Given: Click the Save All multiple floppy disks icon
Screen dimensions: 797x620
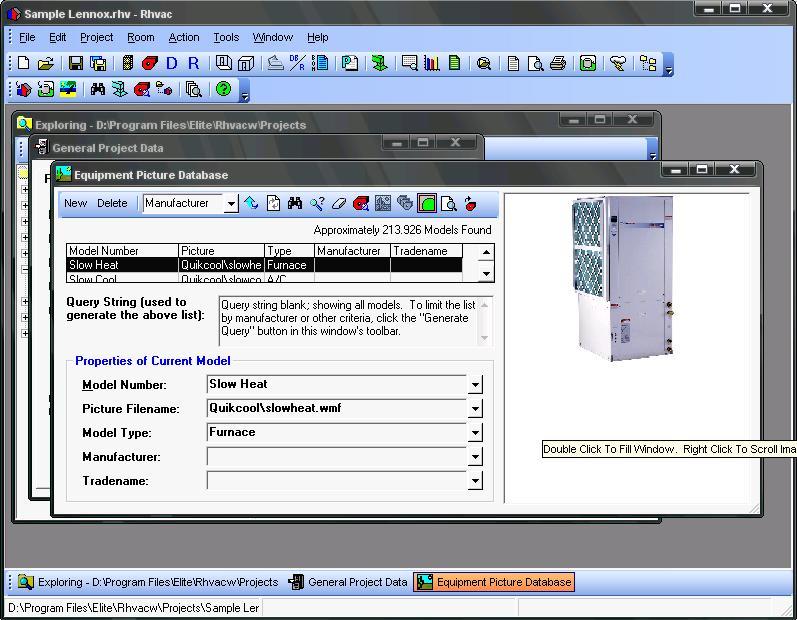Looking at the screenshot, I should pos(98,63).
